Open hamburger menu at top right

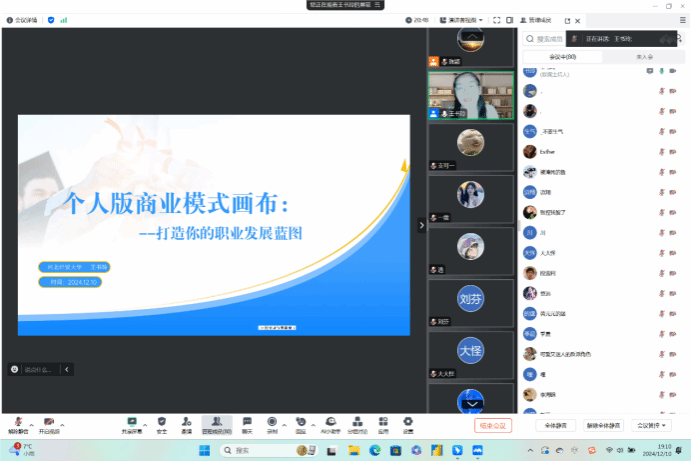(683, 20)
